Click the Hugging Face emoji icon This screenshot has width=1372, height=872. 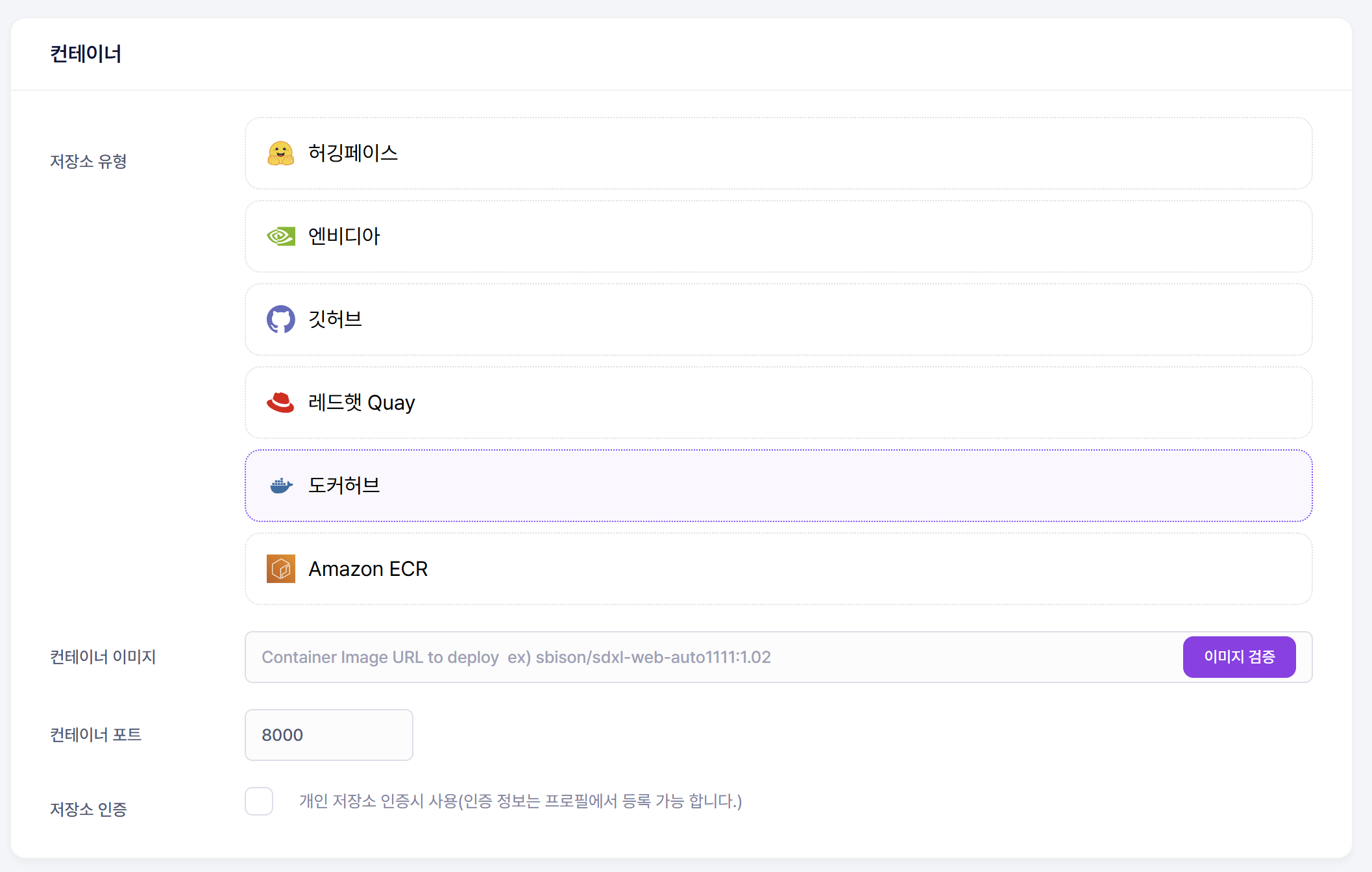pos(280,153)
